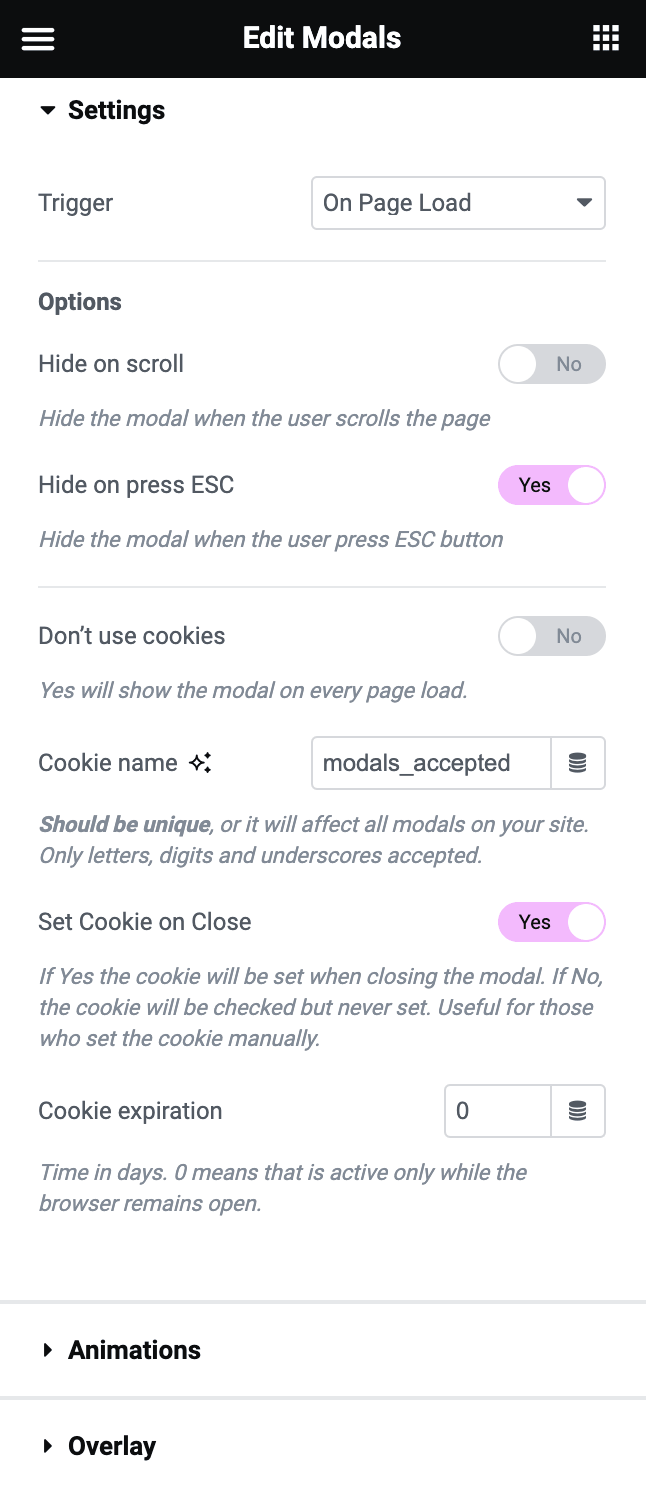The width and height of the screenshot is (646, 1496).
Task: Click the AI sparkle icon beside Cookie name
Action: tap(200, 763)
